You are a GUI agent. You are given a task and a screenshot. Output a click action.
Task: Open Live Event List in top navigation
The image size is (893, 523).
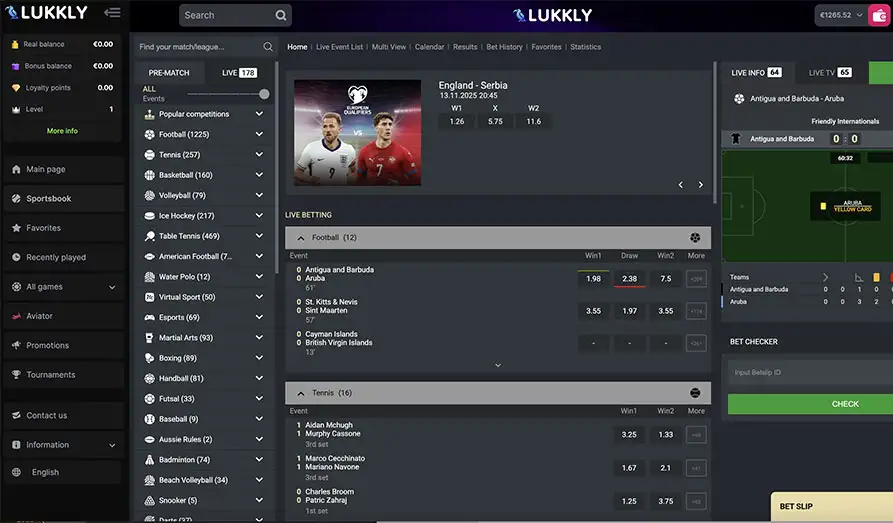point(339,47)
